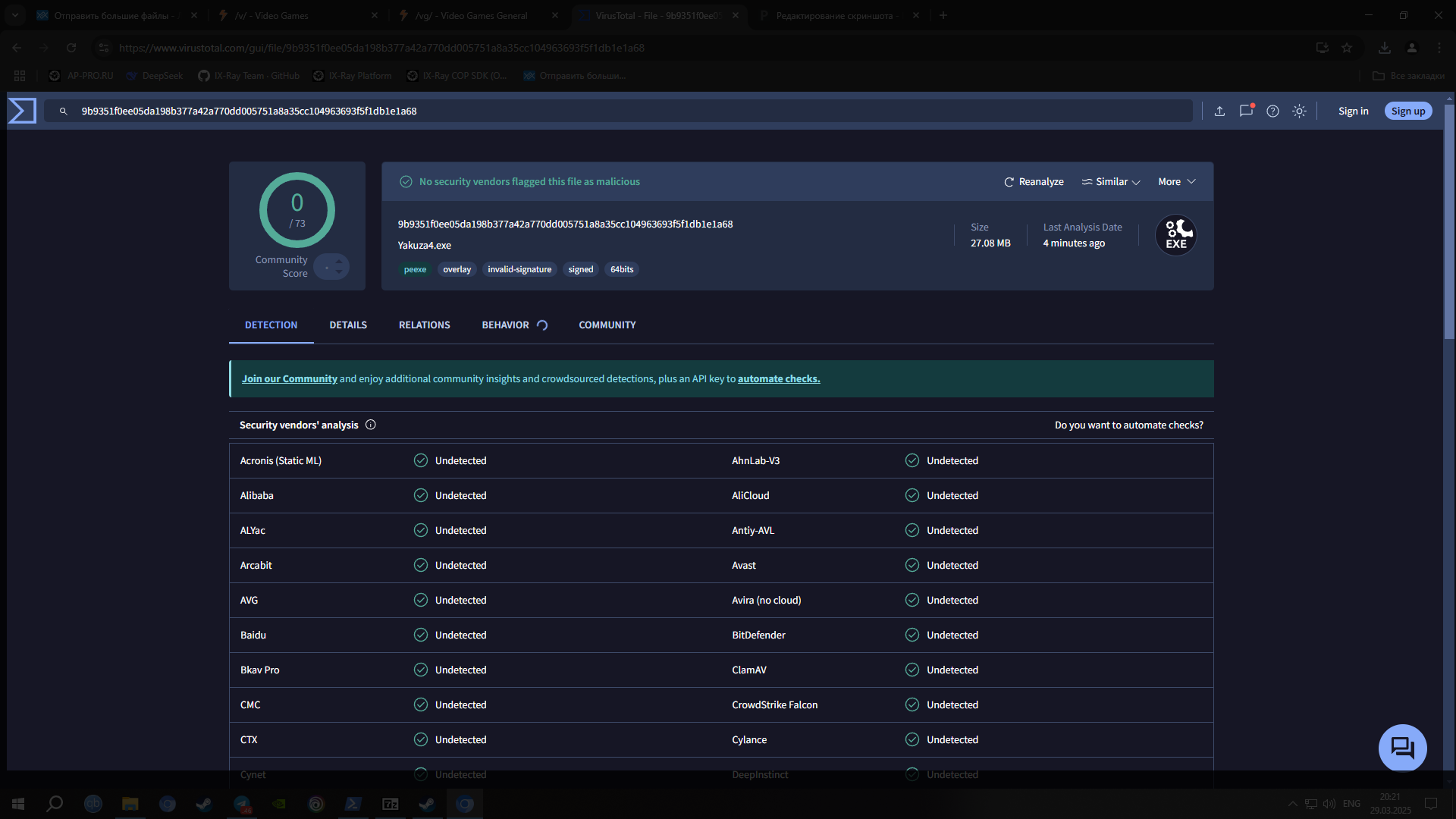Viewport: 1456px width, 819px height.
Task: Toggle the light/dark theme sun icon
Action: (x=1299, y=111)
